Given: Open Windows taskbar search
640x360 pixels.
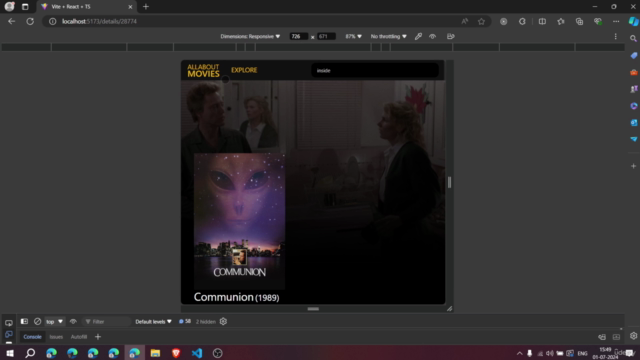Looking at the screenshot, I should coord(30,353).
